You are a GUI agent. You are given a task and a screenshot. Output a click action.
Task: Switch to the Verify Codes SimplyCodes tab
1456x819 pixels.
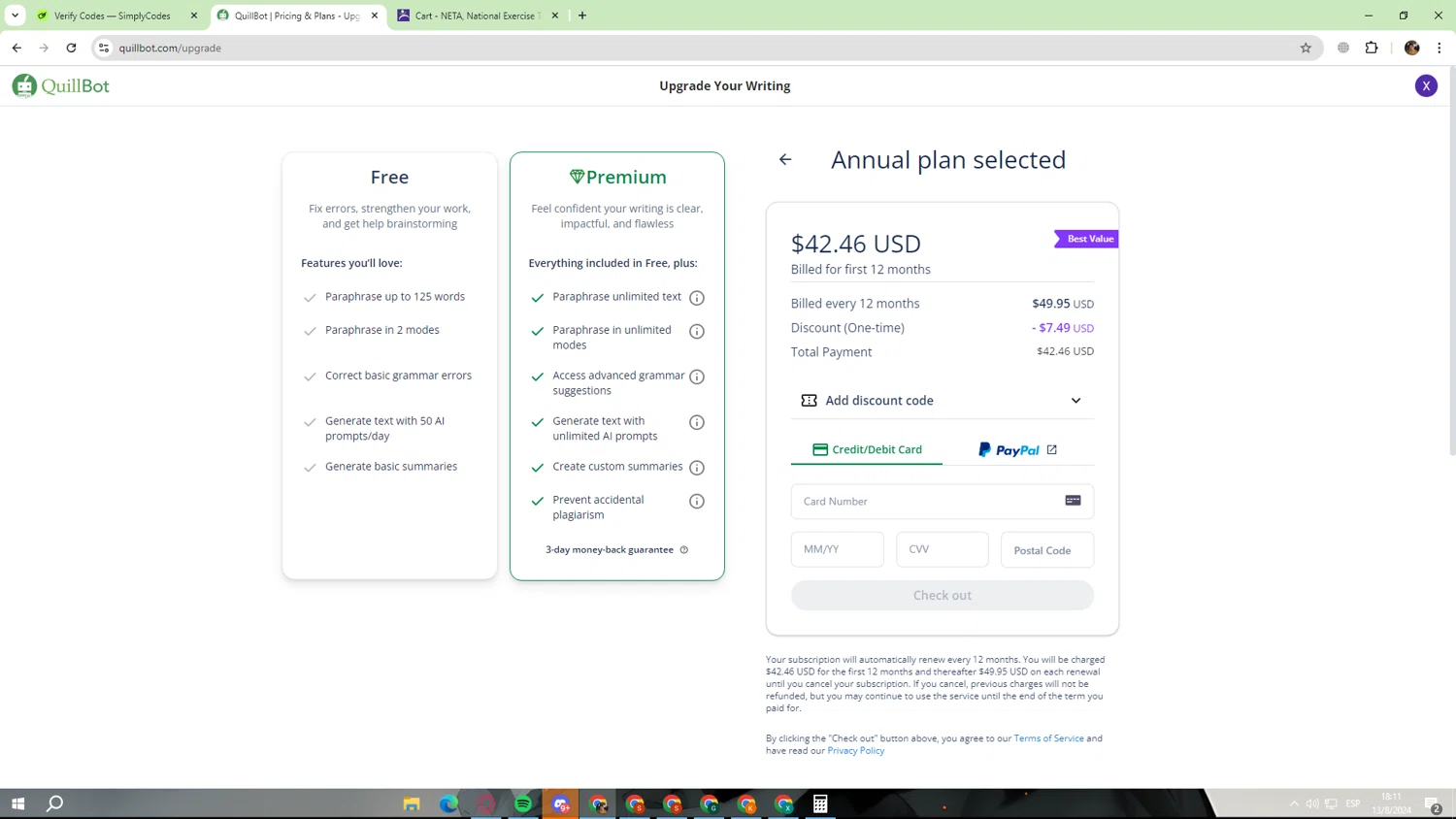113,16
